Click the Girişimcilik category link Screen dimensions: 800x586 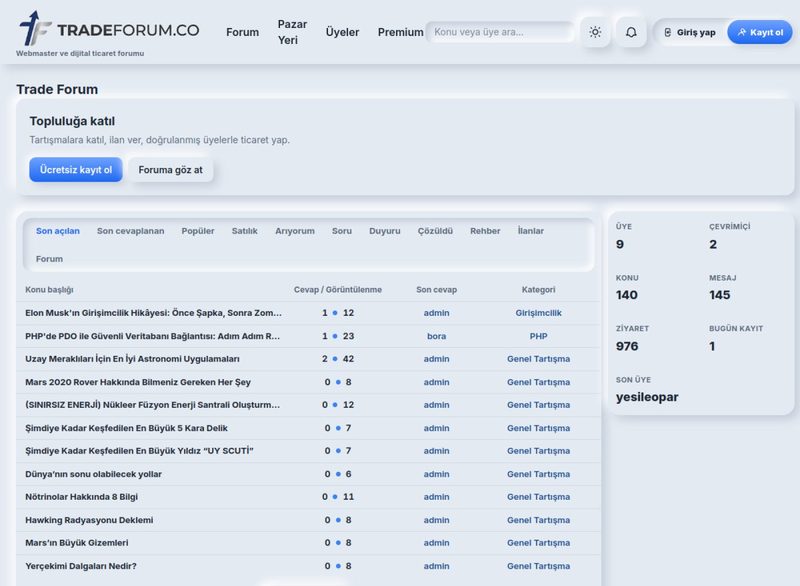click(538, 313)
